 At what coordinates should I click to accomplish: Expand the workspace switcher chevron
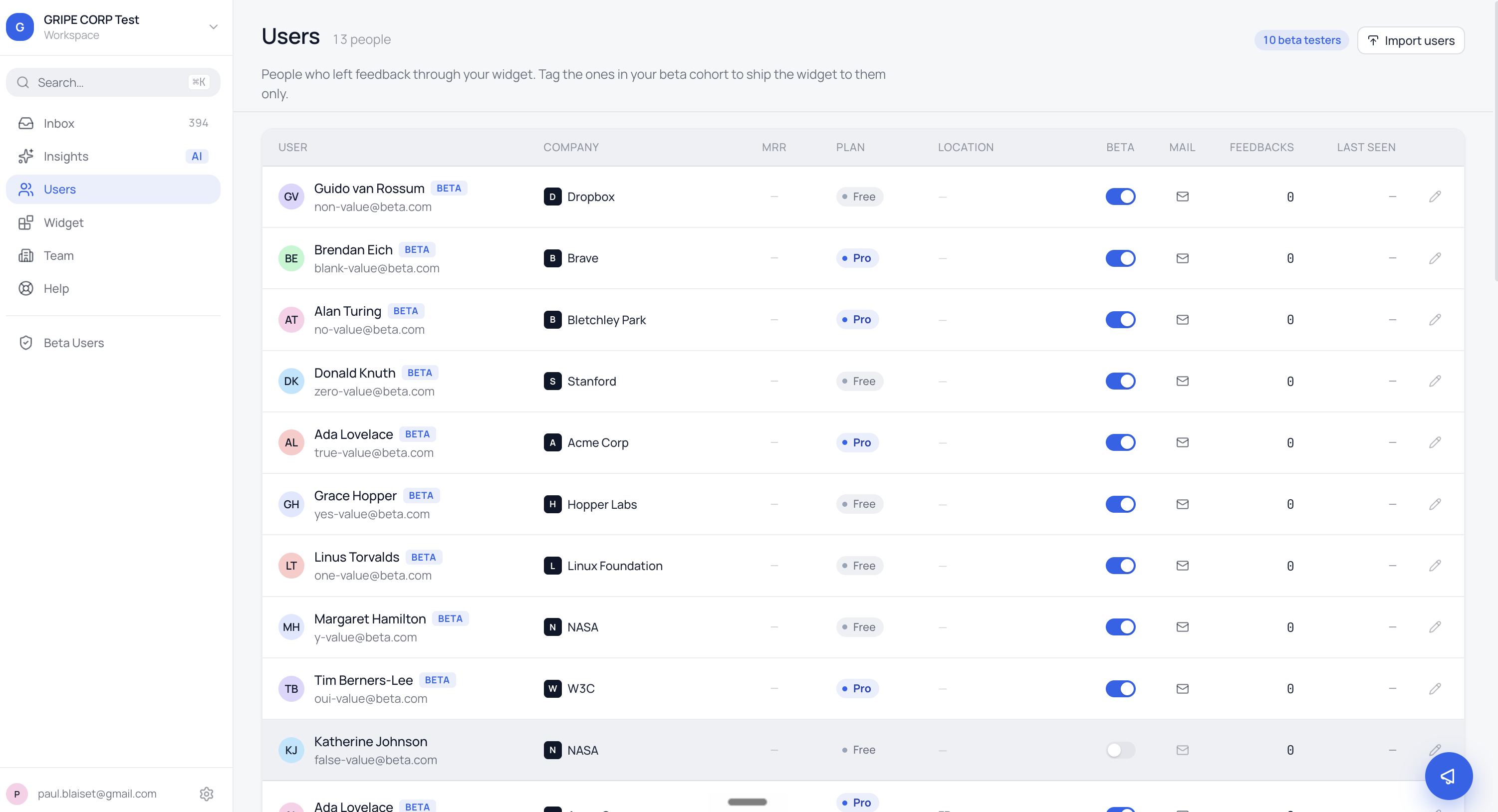click(214, 27)
